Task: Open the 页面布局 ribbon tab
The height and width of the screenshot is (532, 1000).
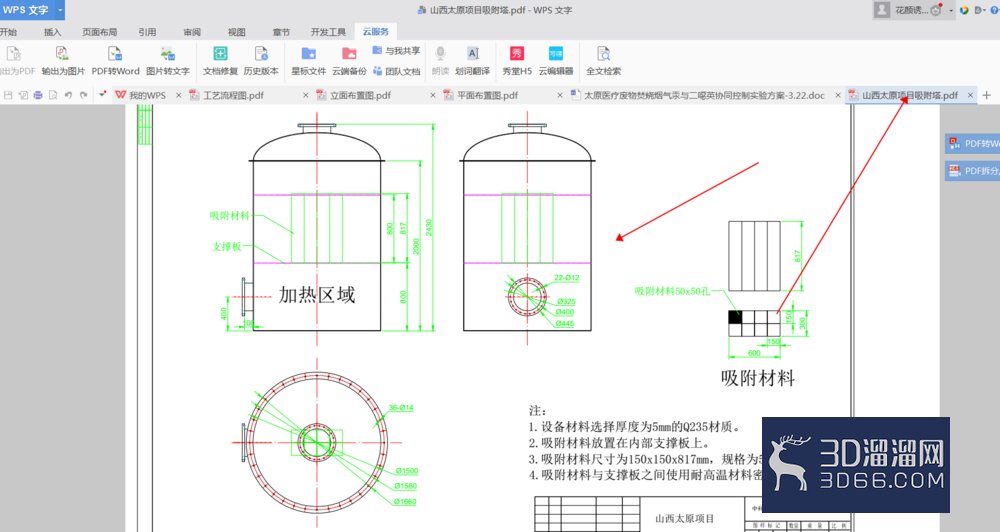Action: click(99, 32)
